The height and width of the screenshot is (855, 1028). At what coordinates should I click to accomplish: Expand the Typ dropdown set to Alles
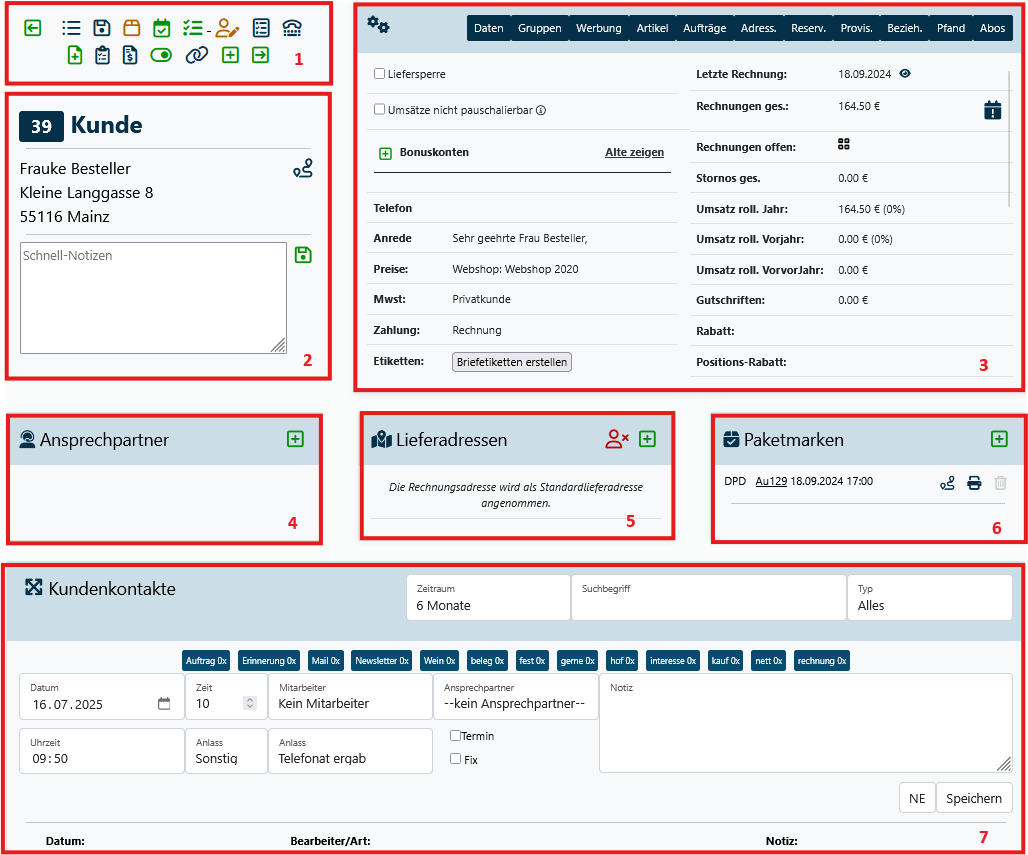point(929,598)
